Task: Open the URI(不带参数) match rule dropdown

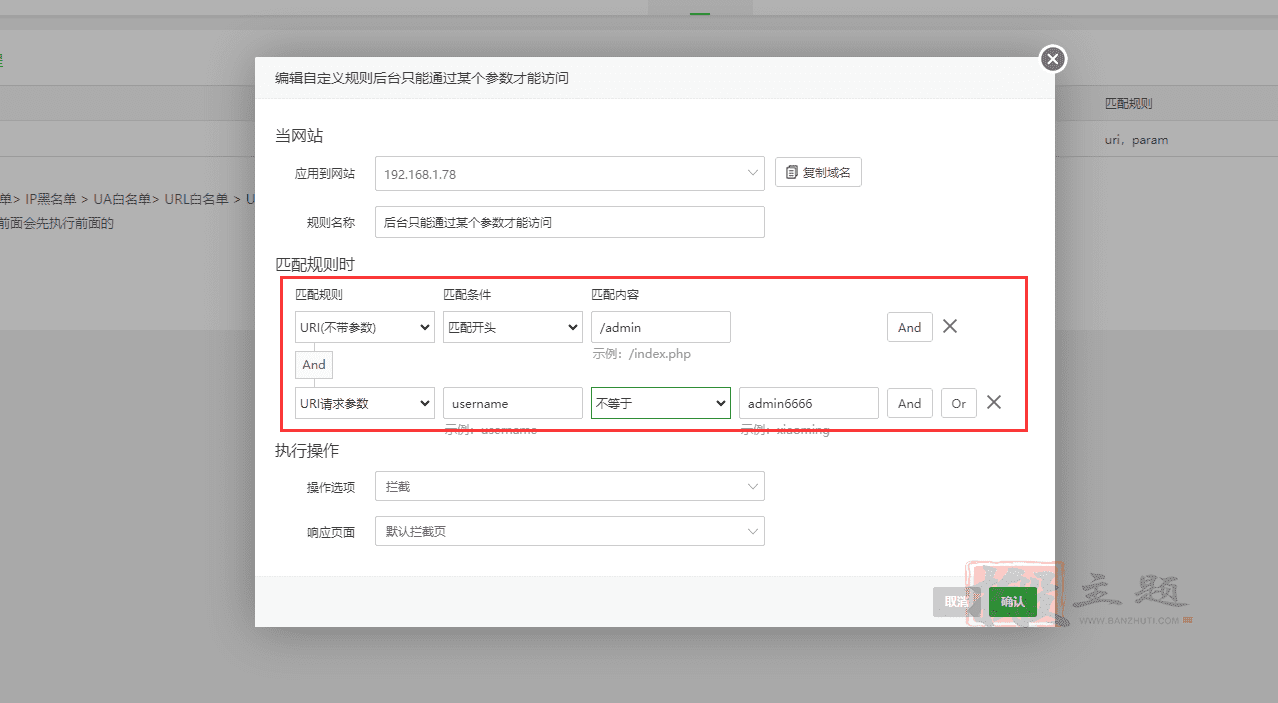Action: click(365, 327)
